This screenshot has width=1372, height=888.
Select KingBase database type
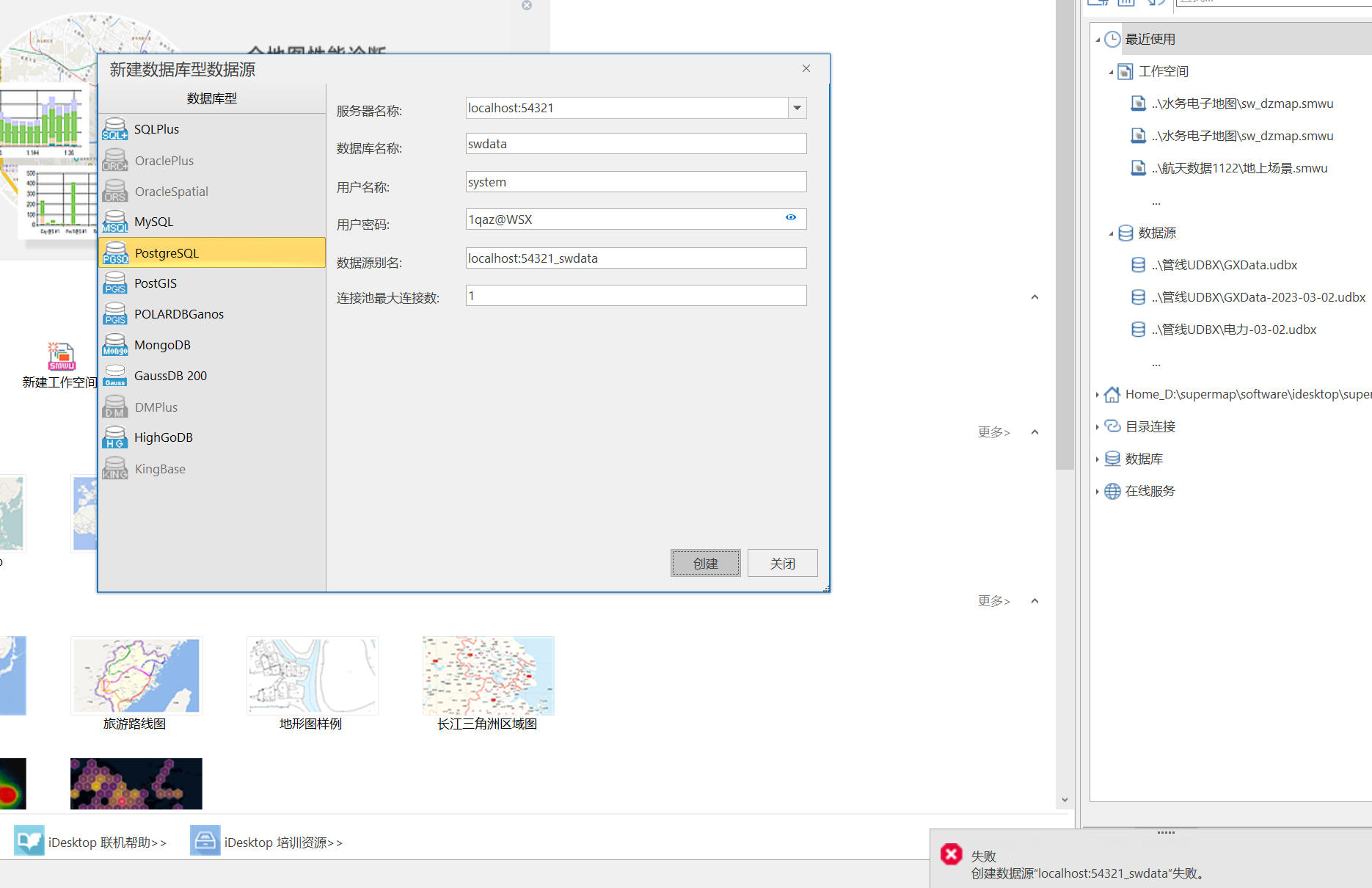click(x=211, y=469)
